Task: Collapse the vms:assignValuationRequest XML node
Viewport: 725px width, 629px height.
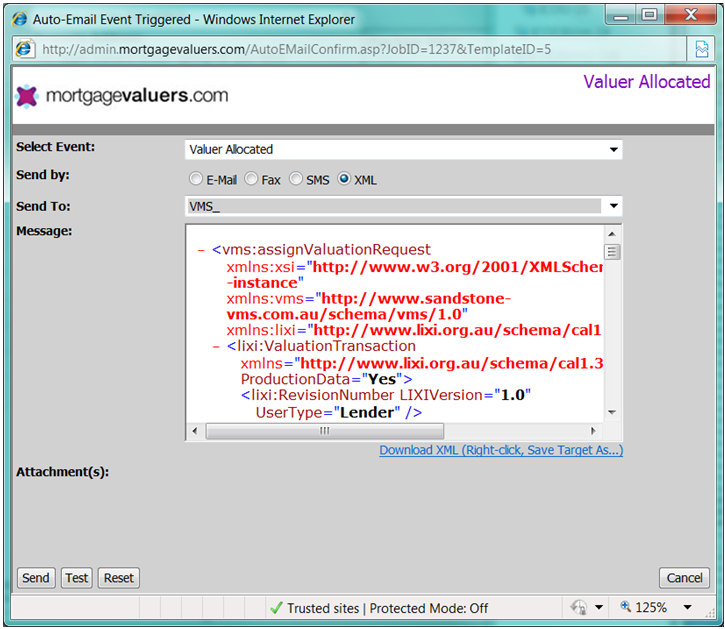Action: pyautogui.click(x=201, y=250)
